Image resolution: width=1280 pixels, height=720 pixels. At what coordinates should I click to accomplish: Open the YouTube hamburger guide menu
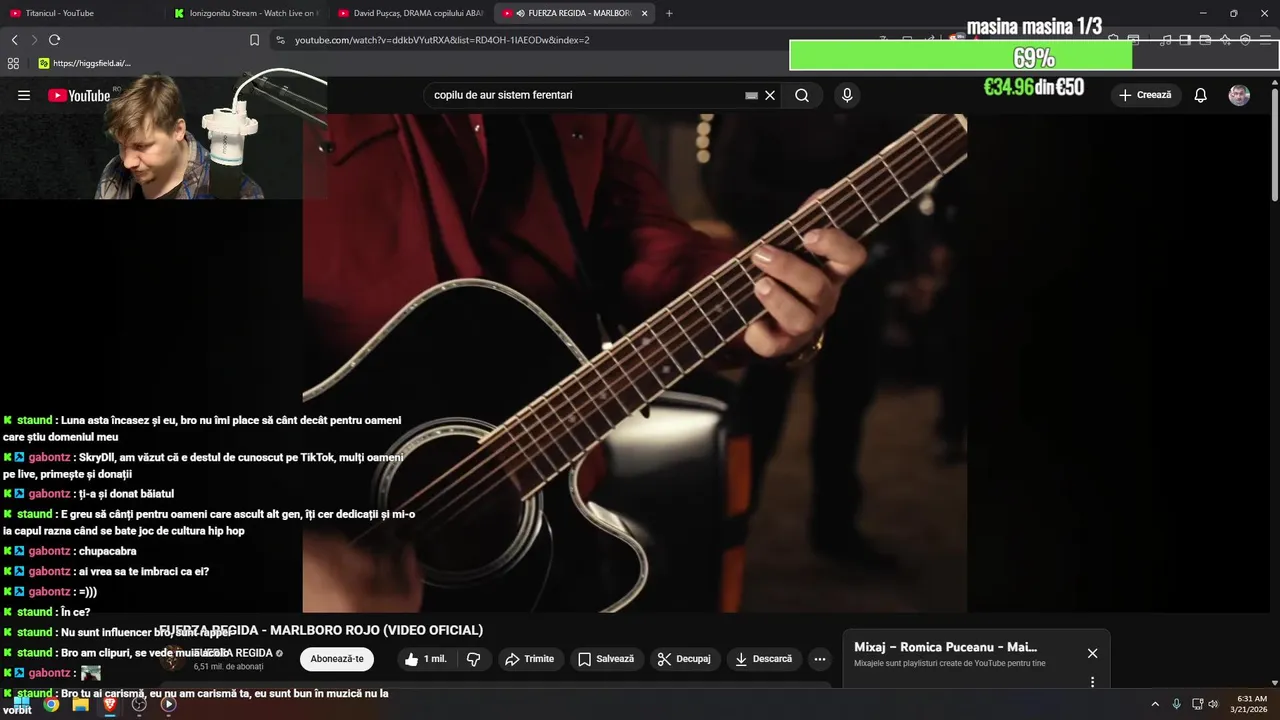tap(24, 95)
